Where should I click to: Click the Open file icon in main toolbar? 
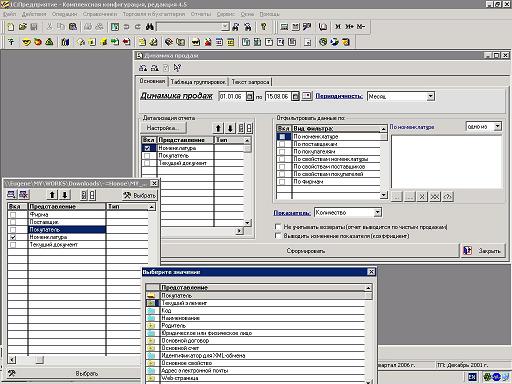(x=22, y=27)
